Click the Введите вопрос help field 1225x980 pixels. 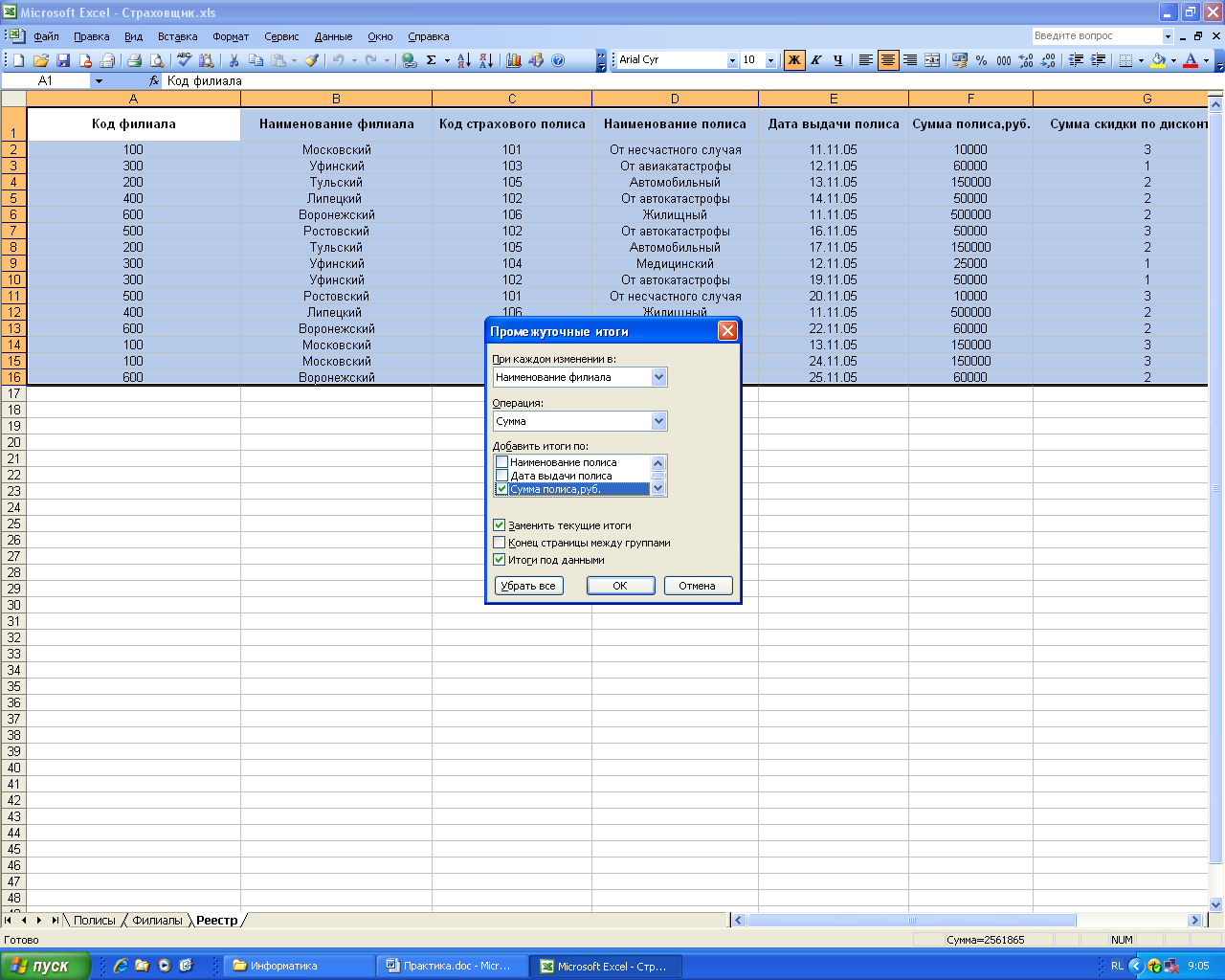[x=1096, y=36]
